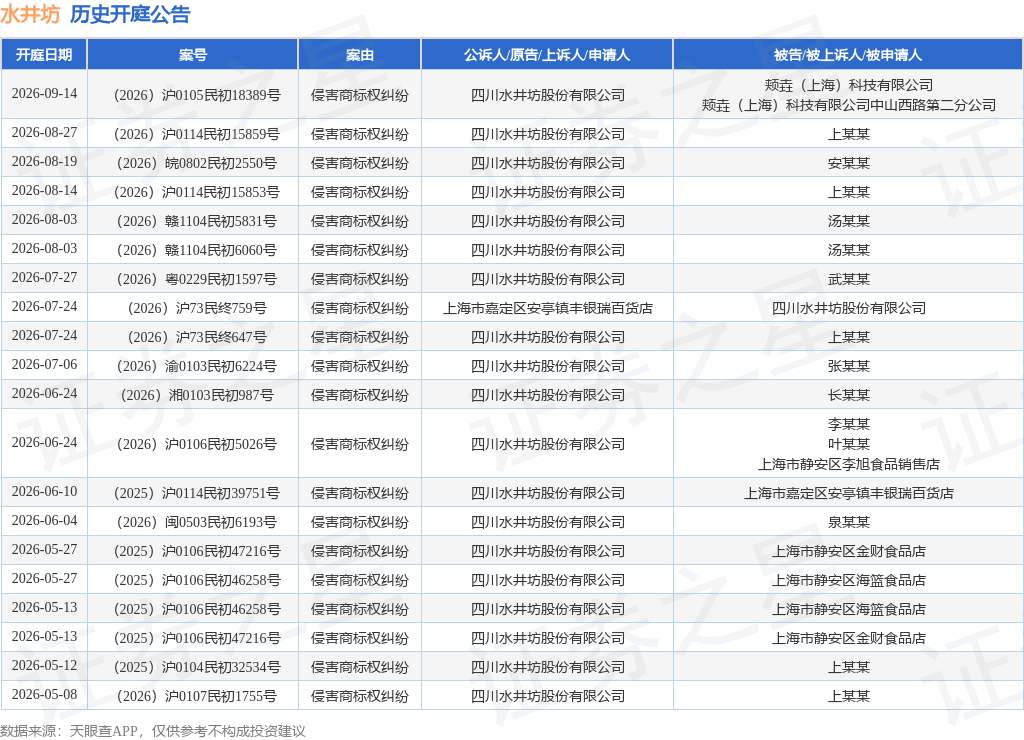
Task: Select case (2026)沪73民终759号
Action: click(197, 308)
